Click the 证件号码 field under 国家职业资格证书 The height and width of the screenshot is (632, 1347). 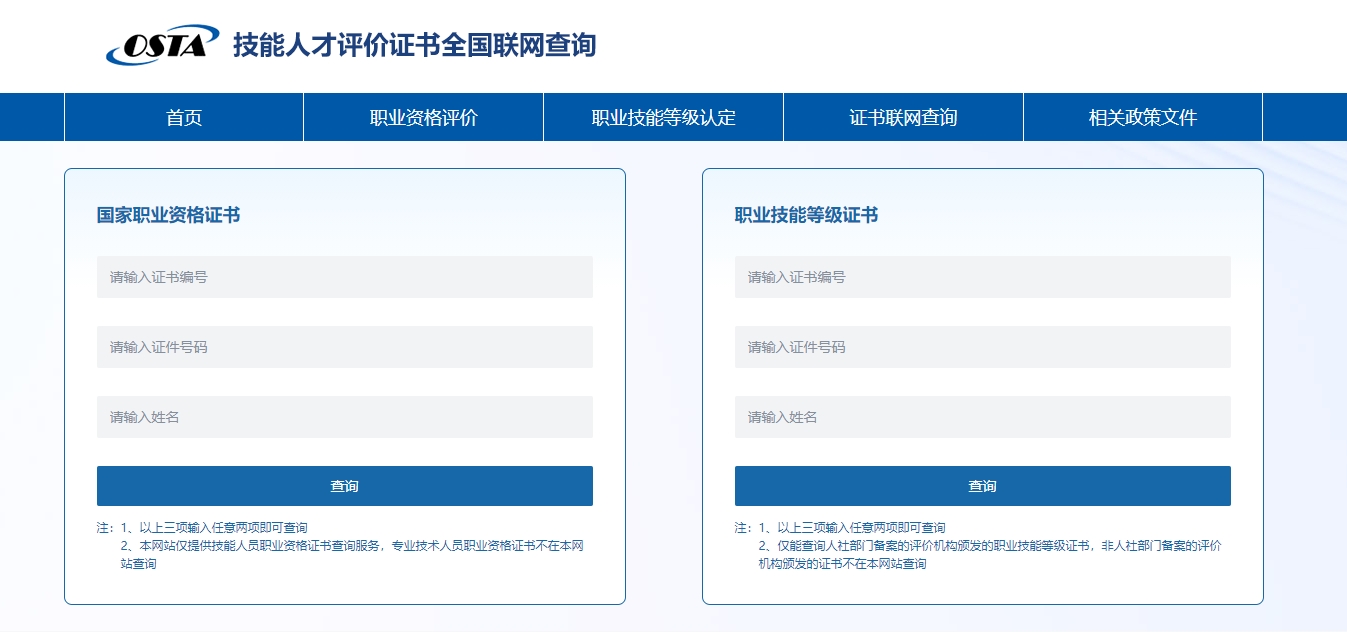(x=344, y=347)
